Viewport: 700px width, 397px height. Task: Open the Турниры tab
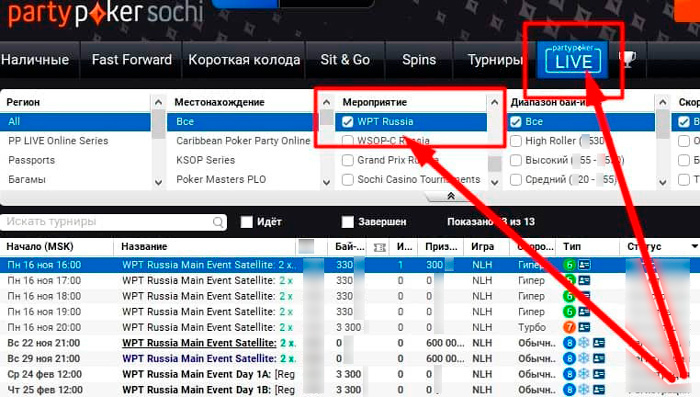495,59
